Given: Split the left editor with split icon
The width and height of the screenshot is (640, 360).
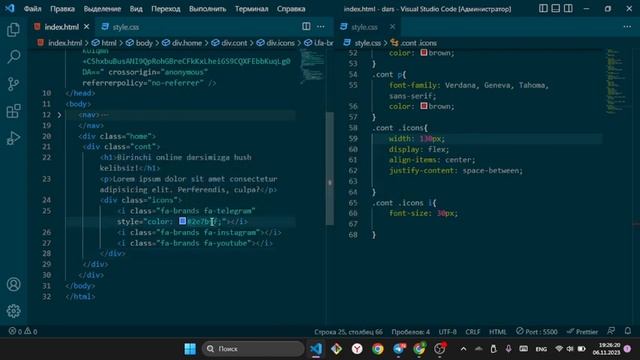Looking at the screenshot, I should 306,27.
